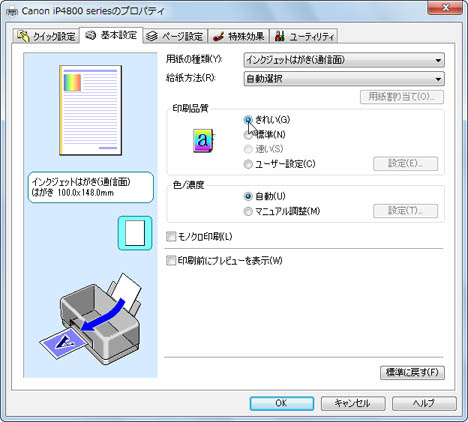Select the 標準(N) print quality radio button

pyautogui.click(x=248, y=135)
